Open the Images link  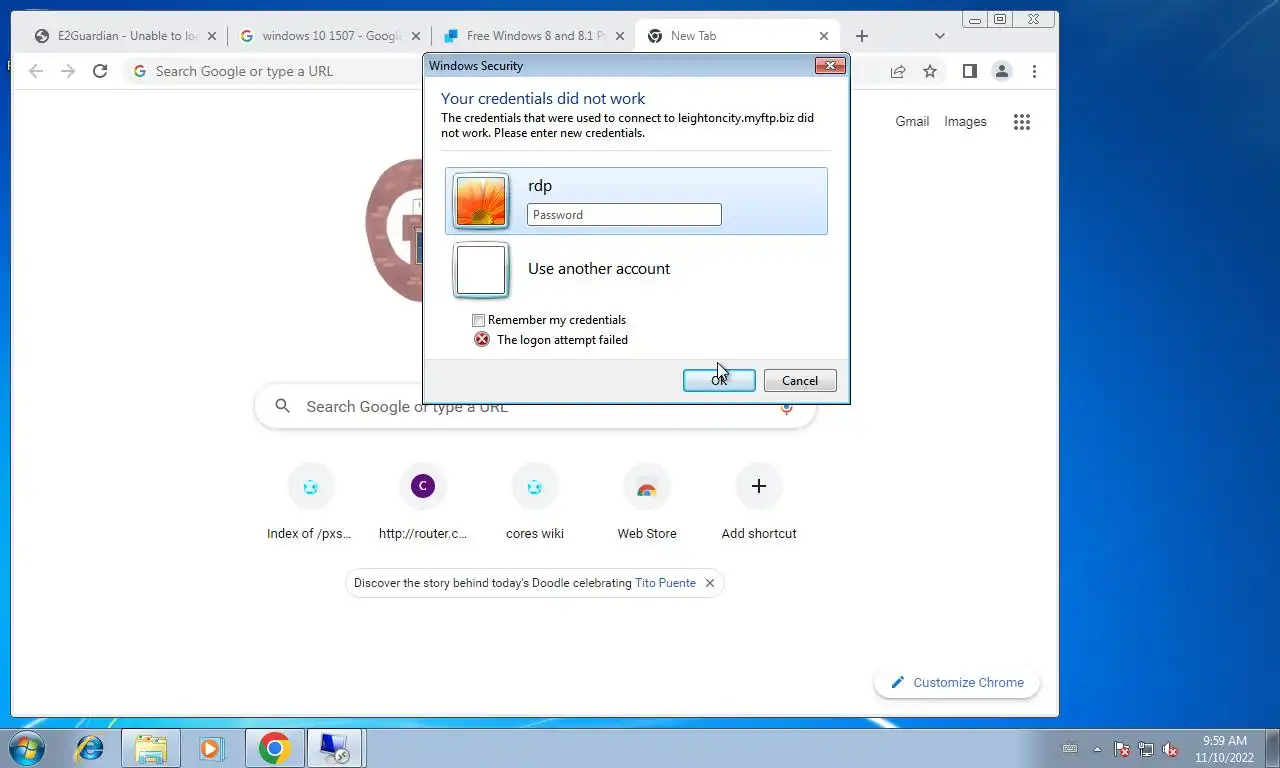pos(965,122)
